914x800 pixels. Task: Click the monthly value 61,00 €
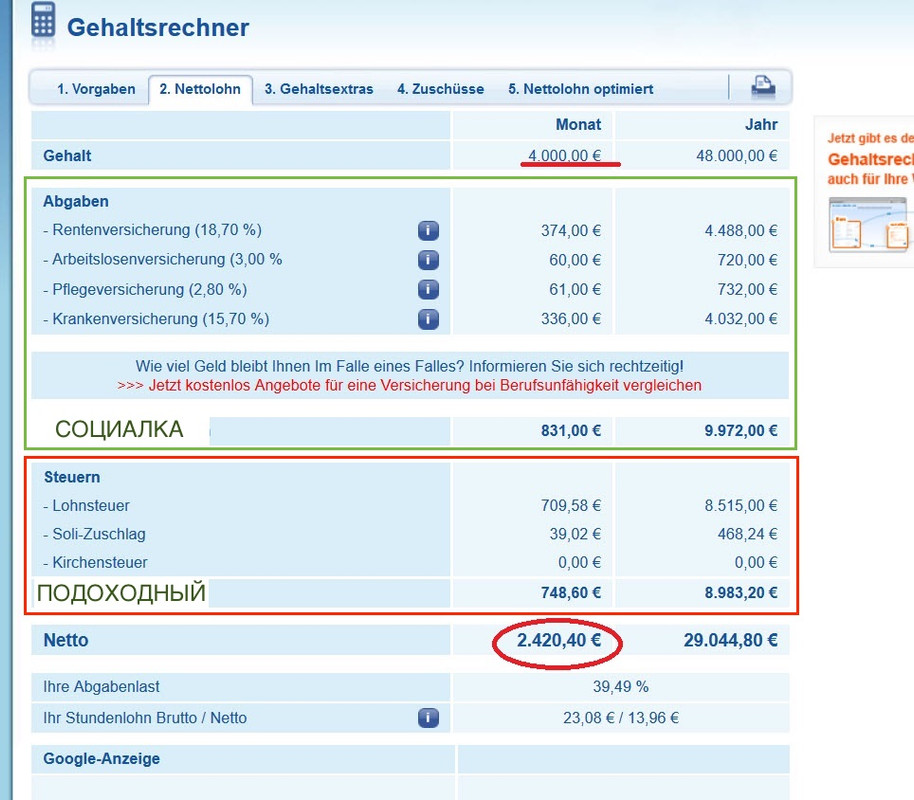[575, 289]
